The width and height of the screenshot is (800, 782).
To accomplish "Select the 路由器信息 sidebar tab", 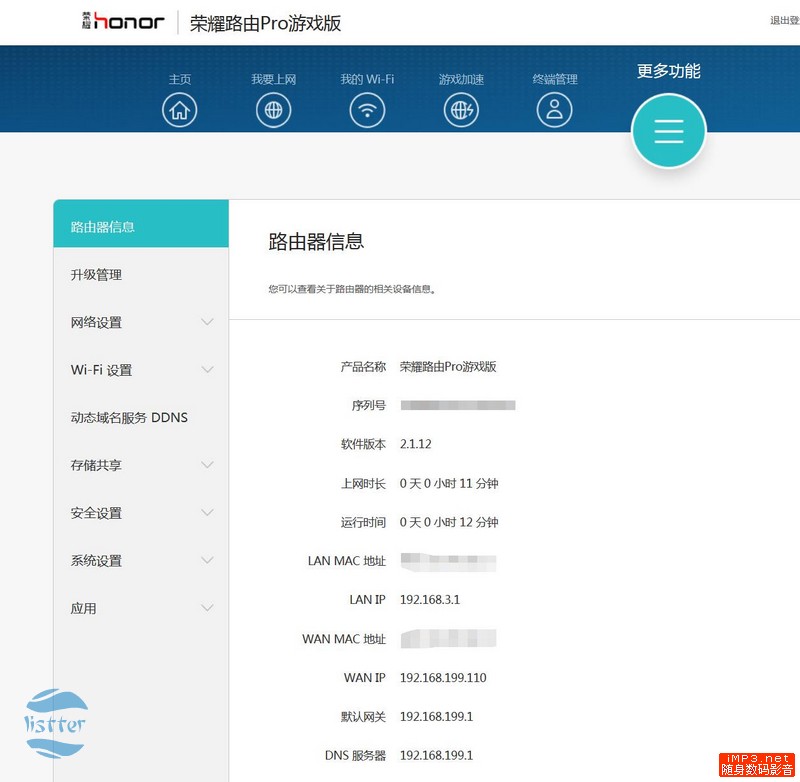I will point(103,226).
